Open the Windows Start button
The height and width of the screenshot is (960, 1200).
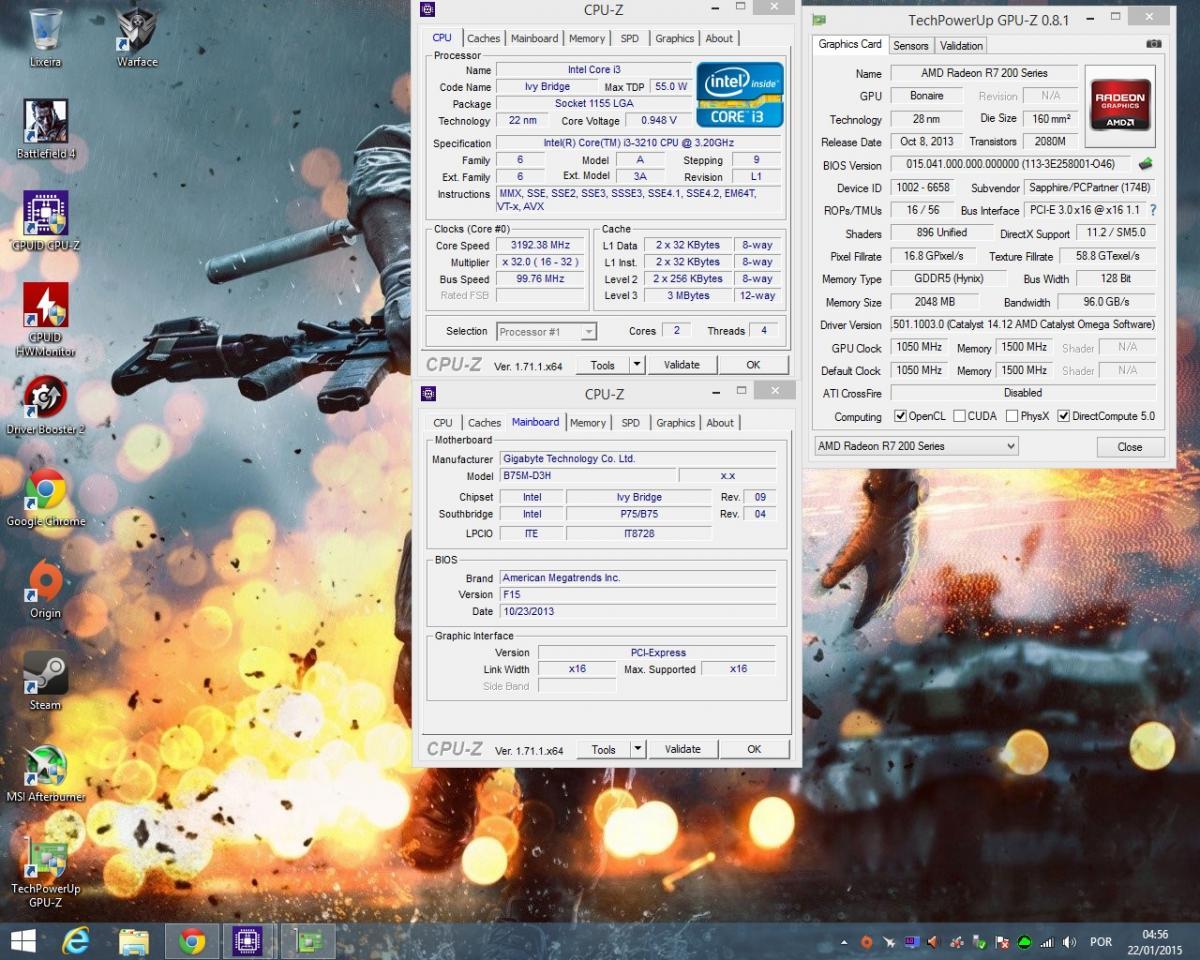click(23, 941)
